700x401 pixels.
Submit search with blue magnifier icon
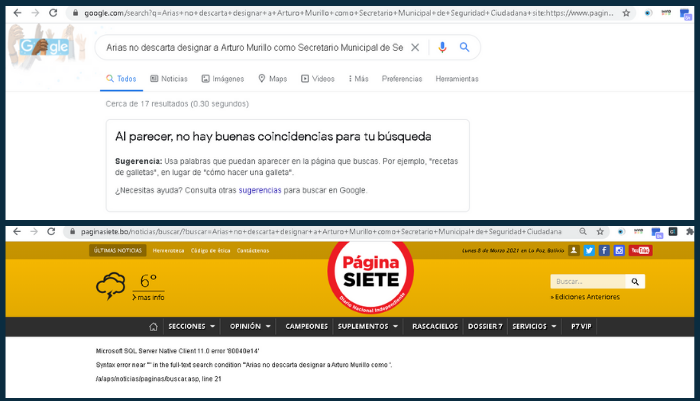464,47
